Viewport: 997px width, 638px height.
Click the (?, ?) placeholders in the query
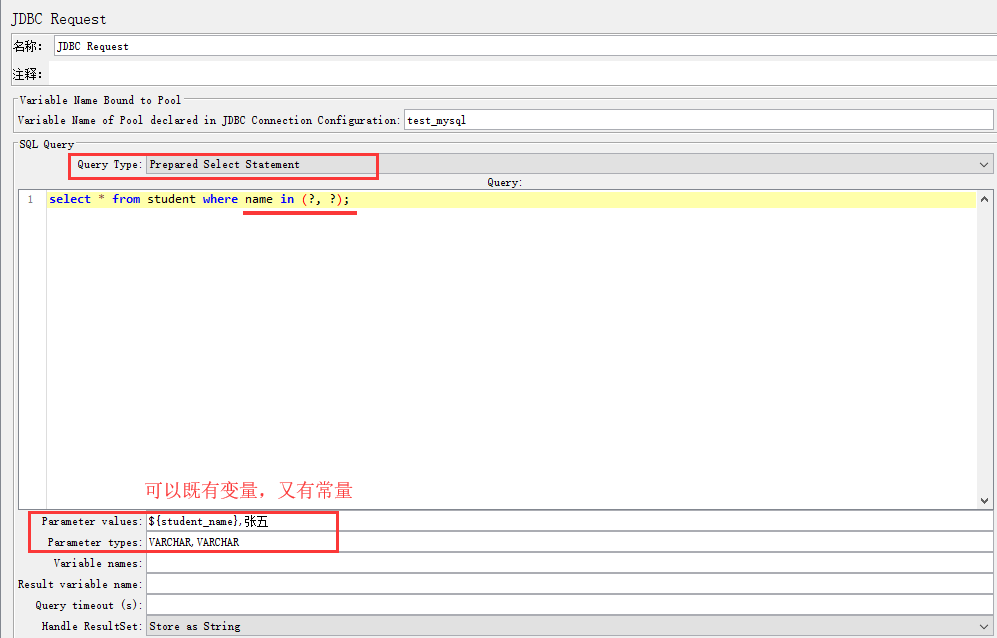[x=324, y=199]
